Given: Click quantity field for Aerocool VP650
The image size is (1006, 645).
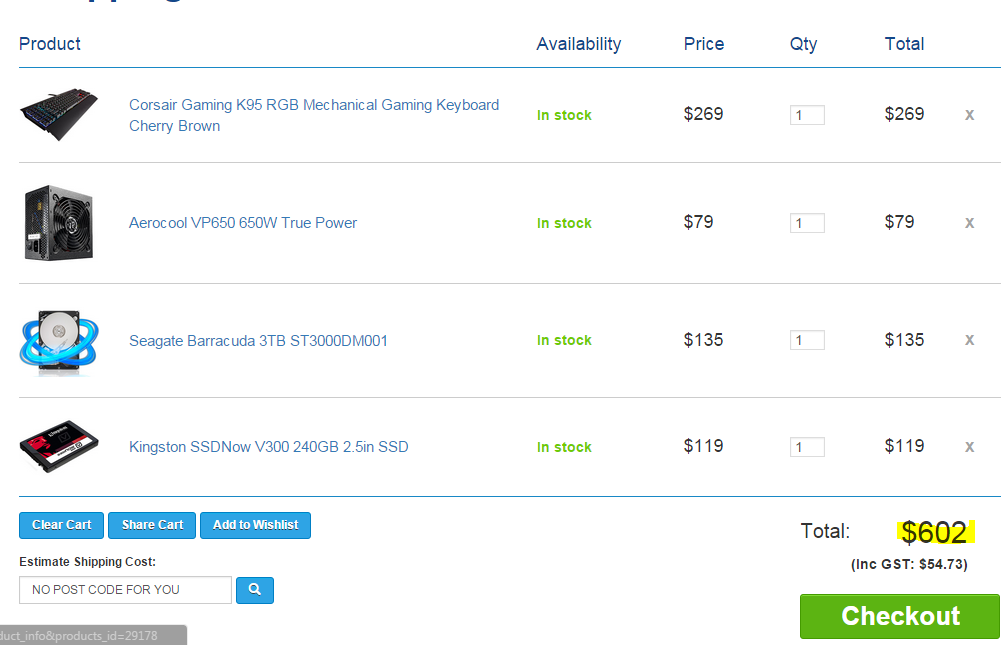Looking at the screenshot, I should [807, 223].
